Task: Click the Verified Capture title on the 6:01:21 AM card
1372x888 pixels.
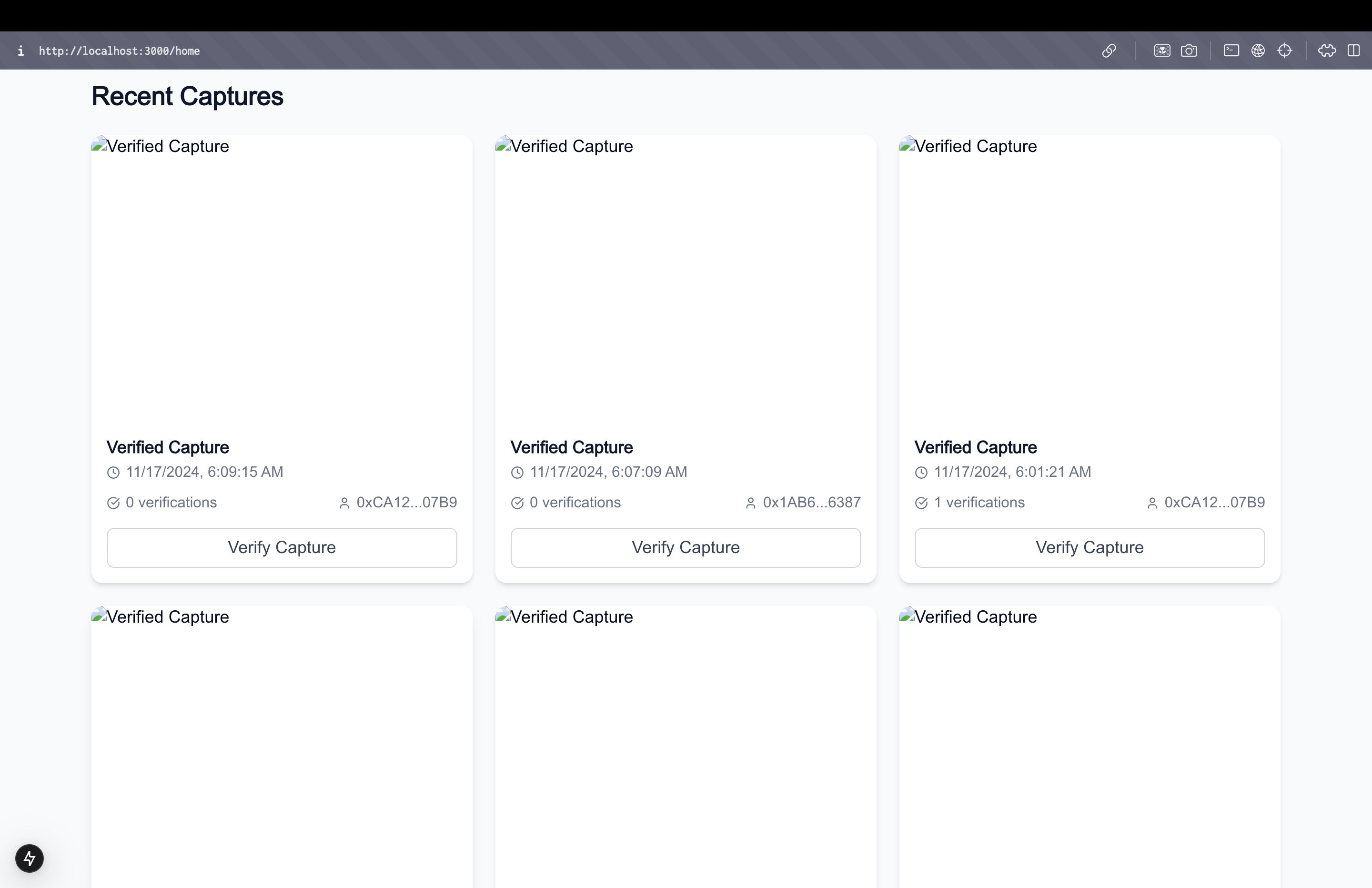Action: (x=976, y=447)
